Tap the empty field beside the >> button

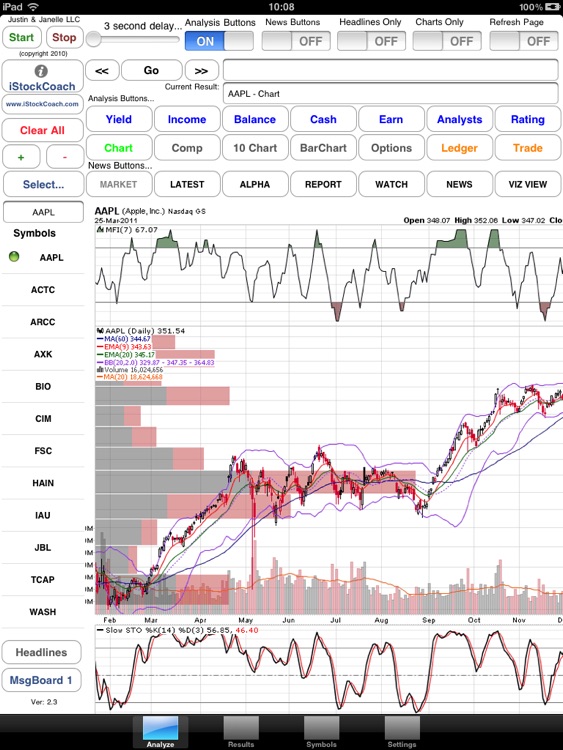pyautogui.click(x=390, y=70)
